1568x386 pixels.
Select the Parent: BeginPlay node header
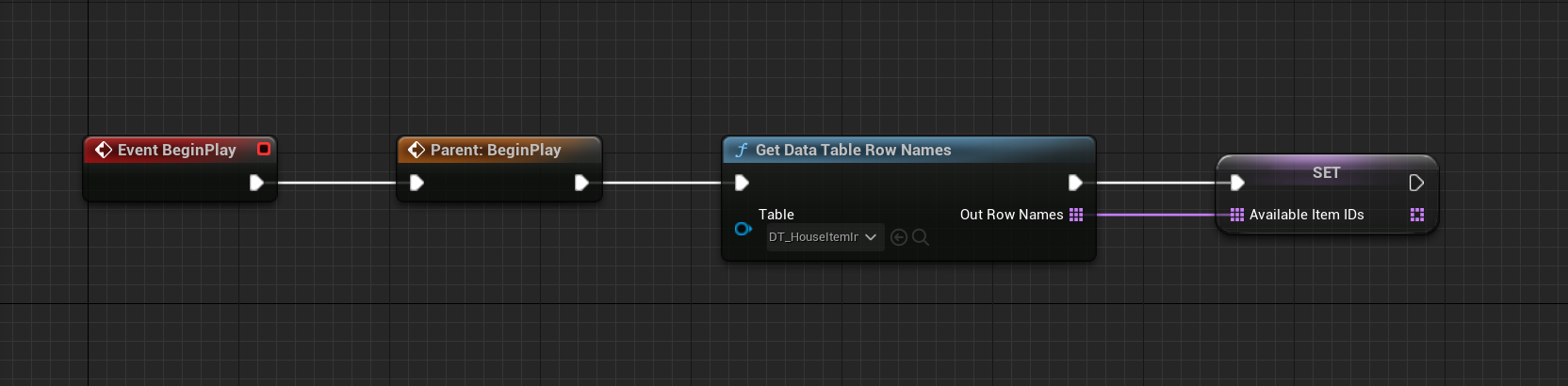(x=496, y=150)
